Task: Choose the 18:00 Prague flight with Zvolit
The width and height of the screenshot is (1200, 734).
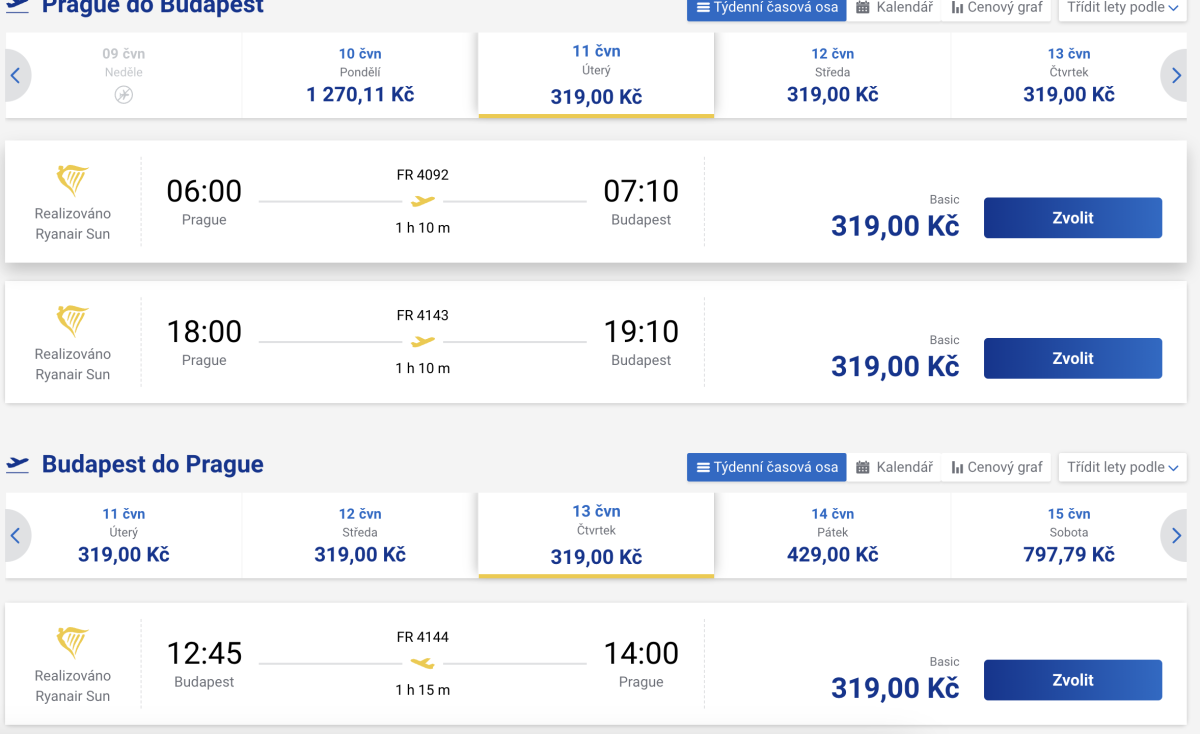Action: click(1073, 358)
